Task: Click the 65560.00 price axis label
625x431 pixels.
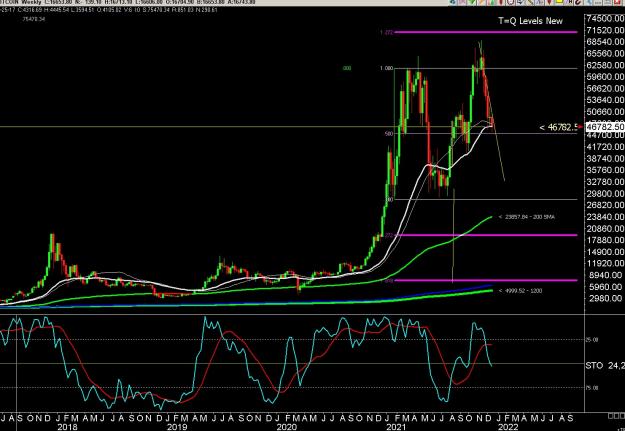Action: (605, 53)
